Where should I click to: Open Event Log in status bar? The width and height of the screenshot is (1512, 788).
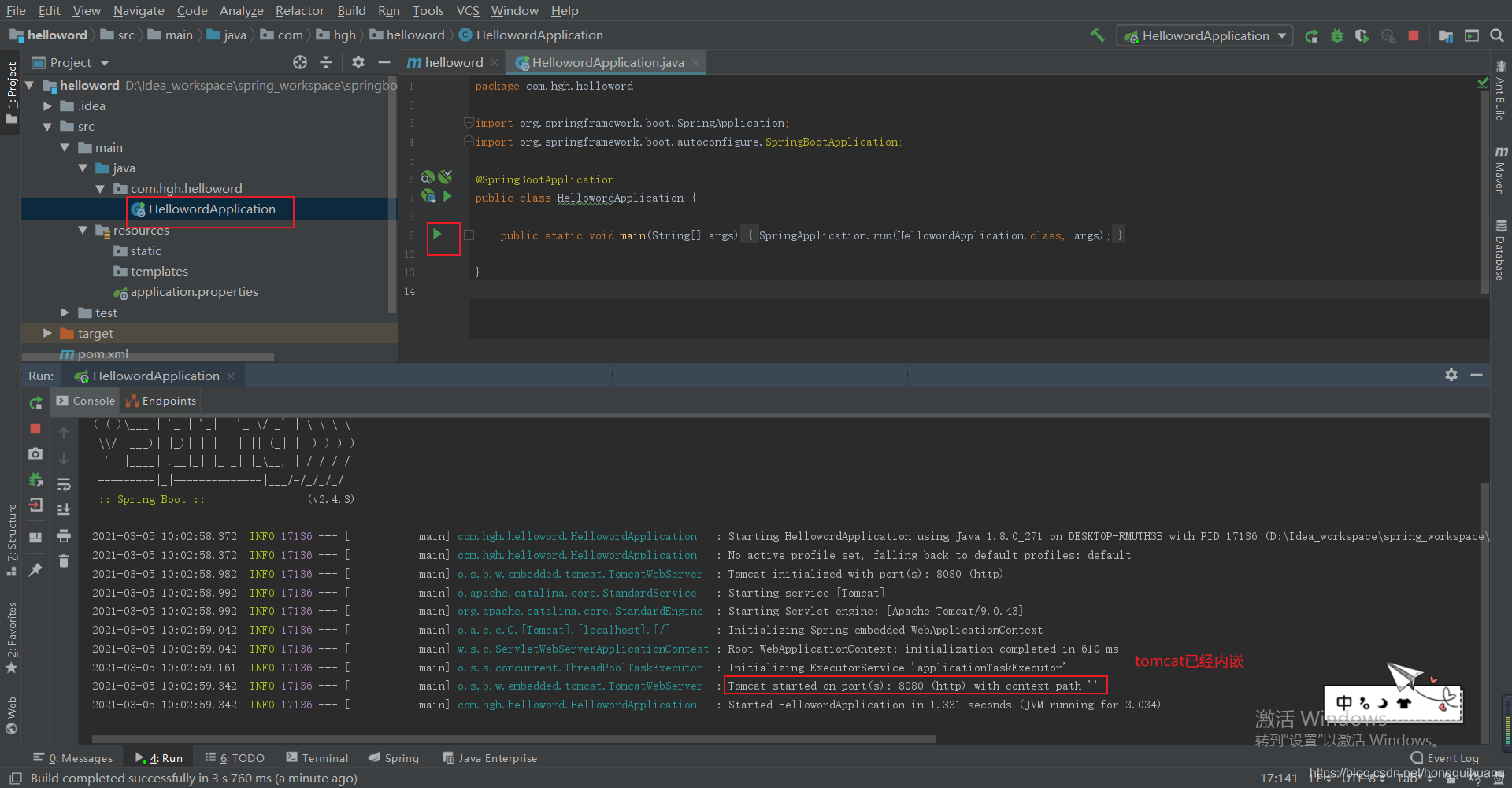[1445, 757]
